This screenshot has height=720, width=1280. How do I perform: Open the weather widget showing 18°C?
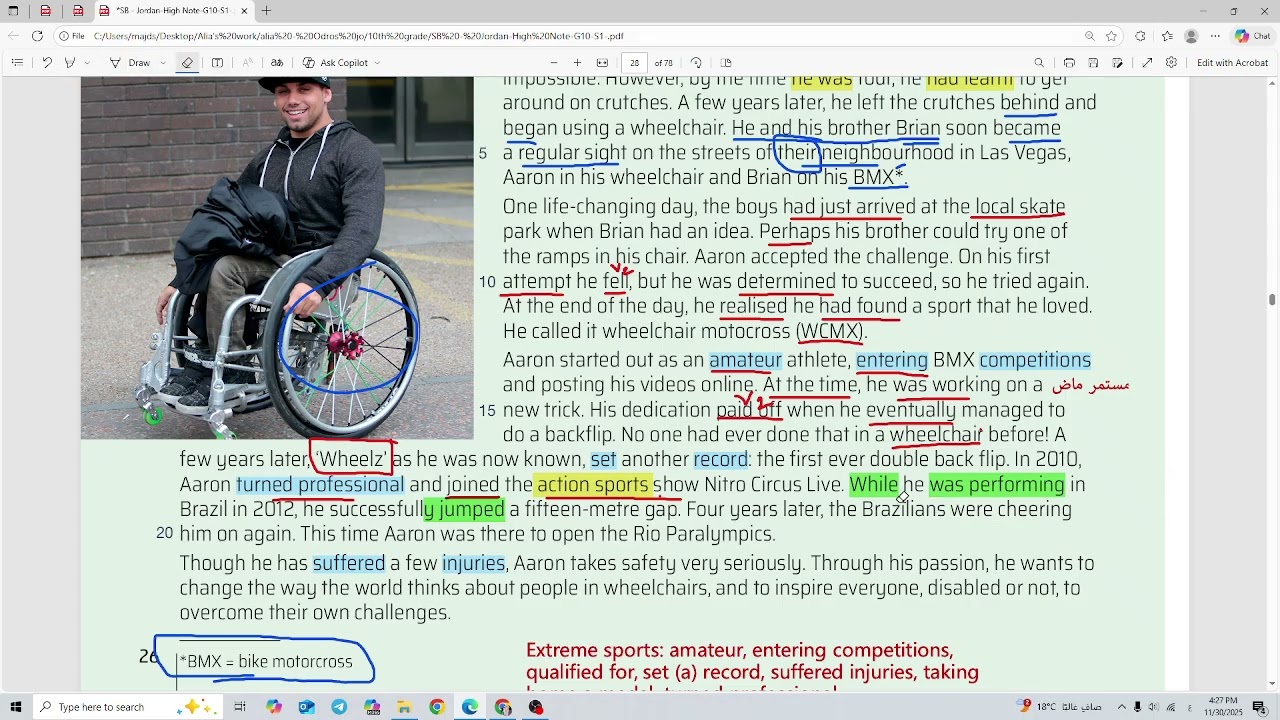pos(1060,707)
